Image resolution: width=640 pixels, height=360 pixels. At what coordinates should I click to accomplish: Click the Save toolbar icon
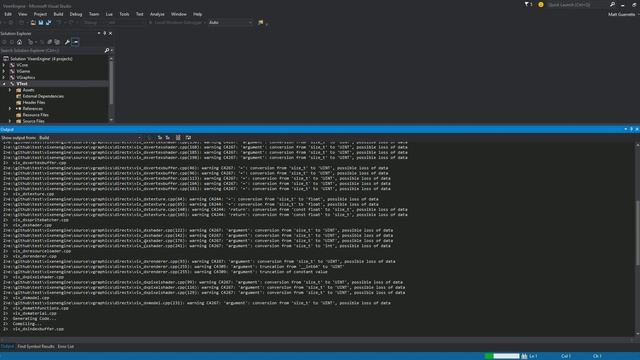(x=41, y=23)
